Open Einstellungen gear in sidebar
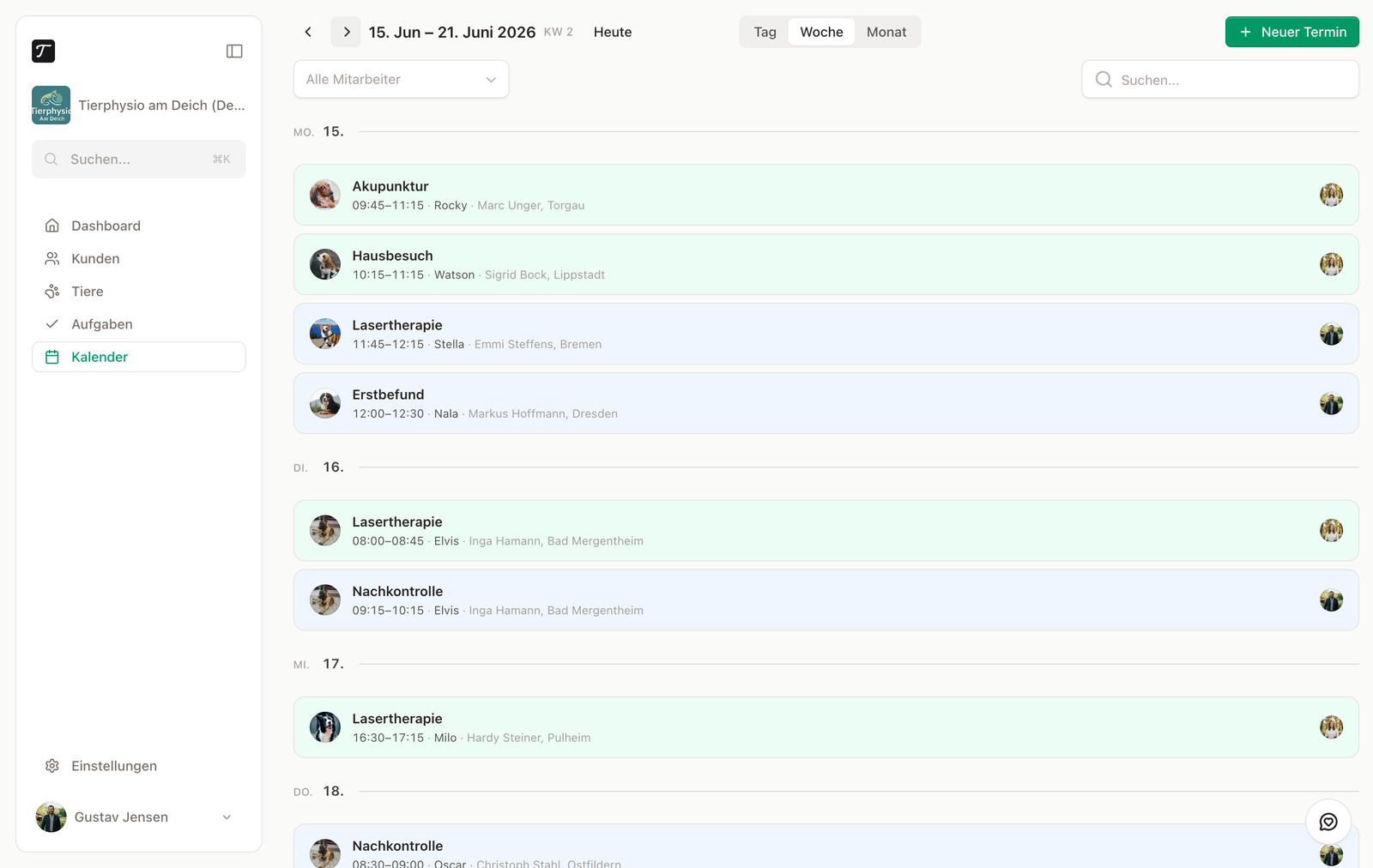Screen dimensions: 1373x868 (52, 766)
